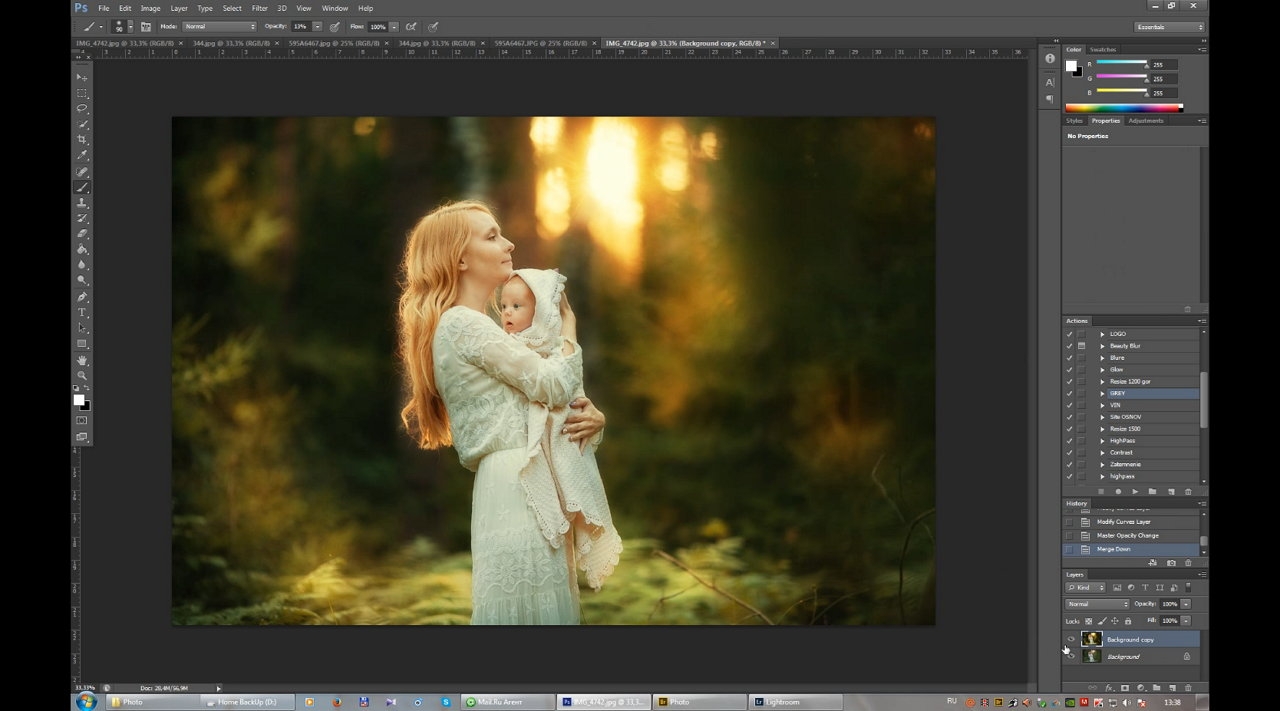Image resolution: width=1280 pixels, height=711 pixels.
Task: Expand the LOGO action
Action: 1102,334
